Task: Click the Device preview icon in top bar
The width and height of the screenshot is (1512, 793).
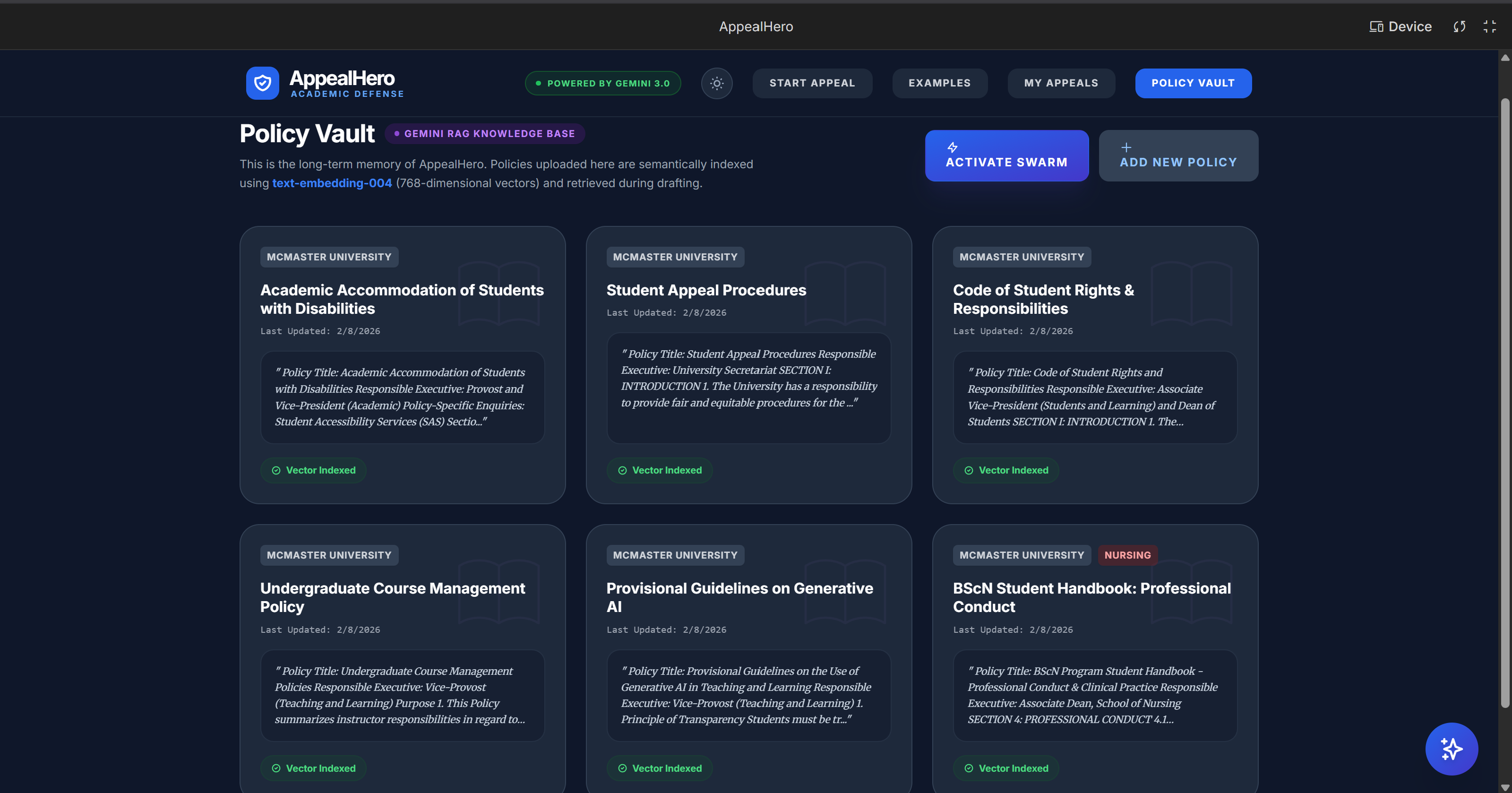Action: point(1376,26)
